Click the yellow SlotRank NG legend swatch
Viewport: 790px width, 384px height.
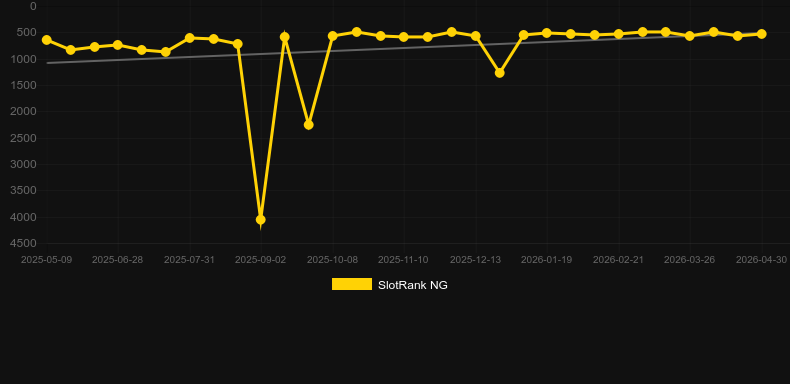coord(352,284)
